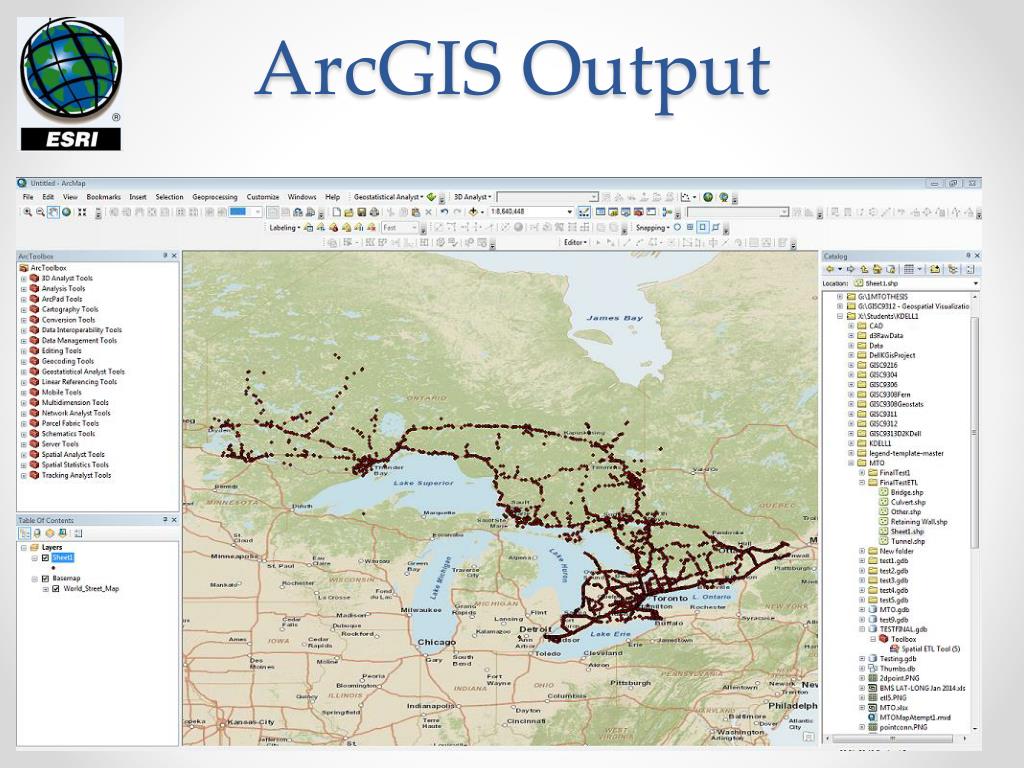Viewport: 1024px width, 768px height.
Task: Click List By Drawing Order icon
Action: coord(25,533)
